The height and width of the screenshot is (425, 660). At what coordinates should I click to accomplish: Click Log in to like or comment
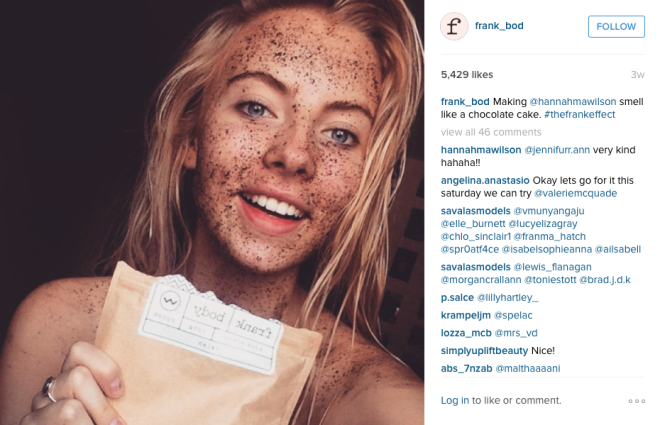click(455, 400)
